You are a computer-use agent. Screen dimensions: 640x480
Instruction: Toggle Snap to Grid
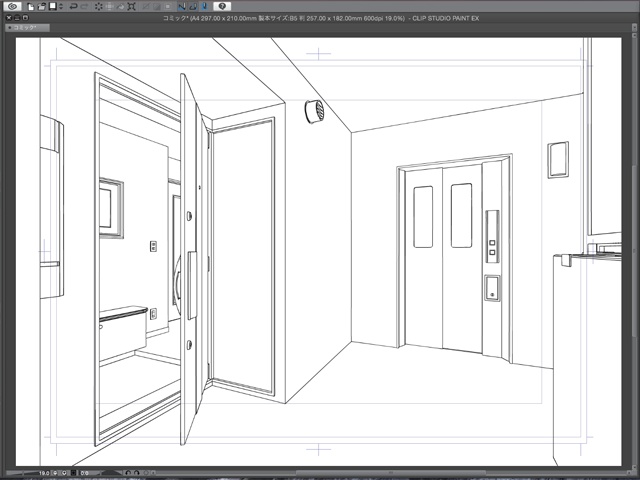[x=204, y=7]
